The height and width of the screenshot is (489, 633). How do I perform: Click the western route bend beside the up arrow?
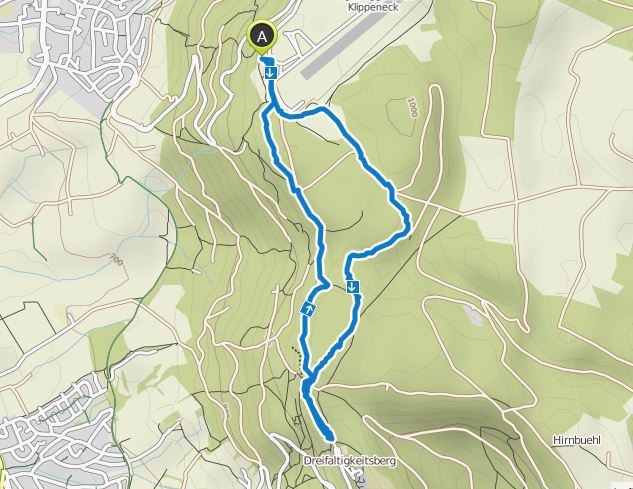coord(324,286)
